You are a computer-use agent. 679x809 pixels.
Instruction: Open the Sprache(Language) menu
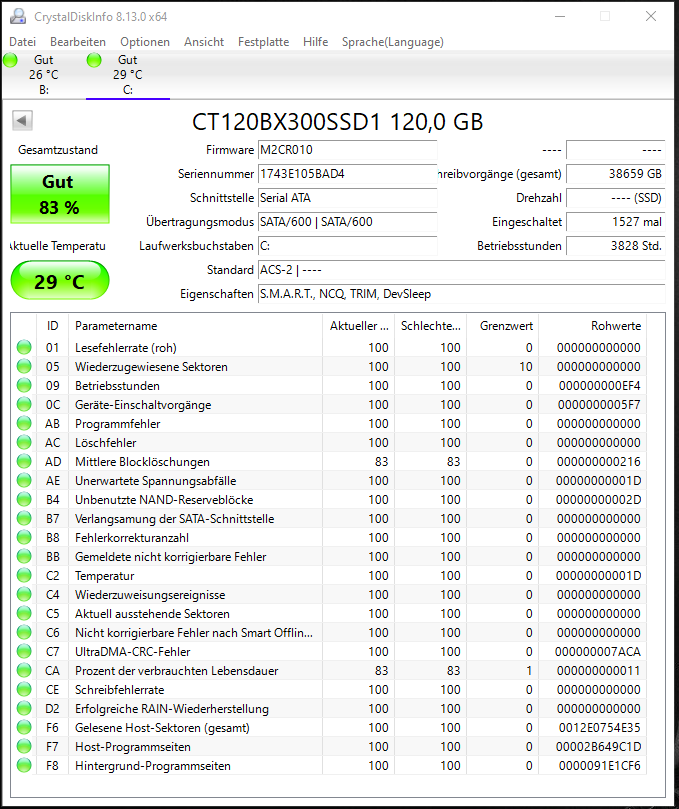click(x=393, y=42)
